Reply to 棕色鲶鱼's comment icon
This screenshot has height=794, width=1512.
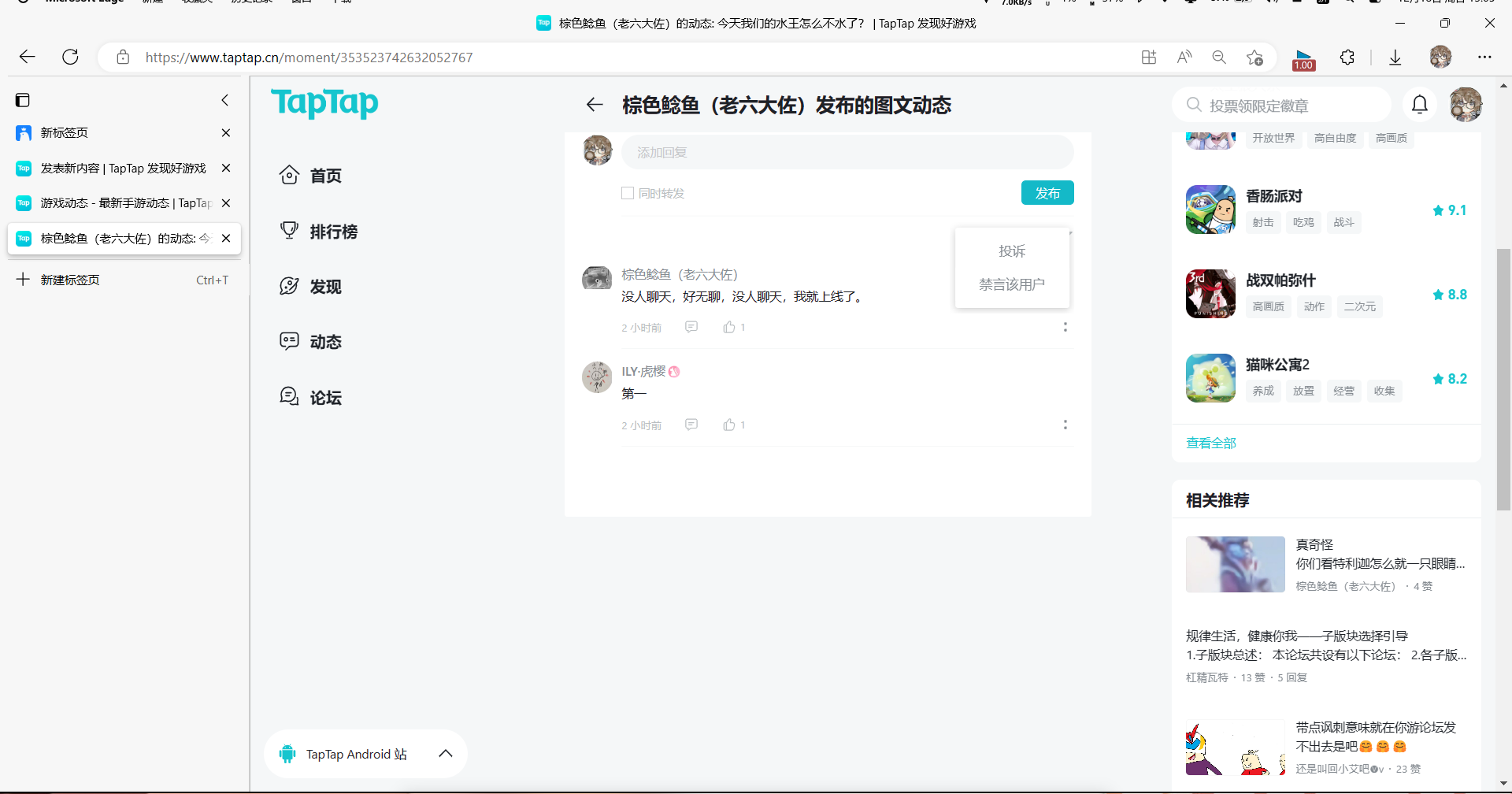coord(691,327)
